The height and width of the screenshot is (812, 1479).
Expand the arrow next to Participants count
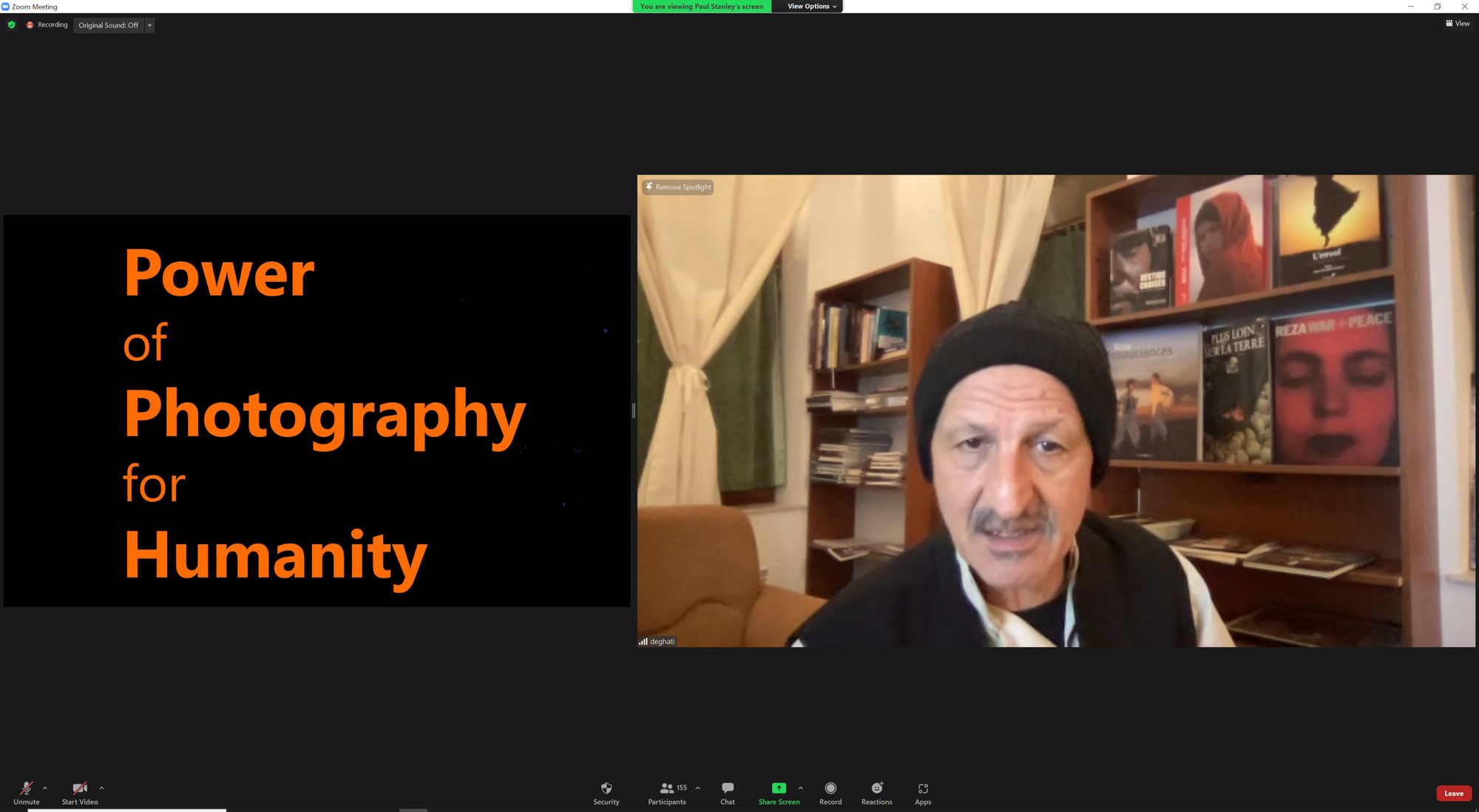[697, 788]
